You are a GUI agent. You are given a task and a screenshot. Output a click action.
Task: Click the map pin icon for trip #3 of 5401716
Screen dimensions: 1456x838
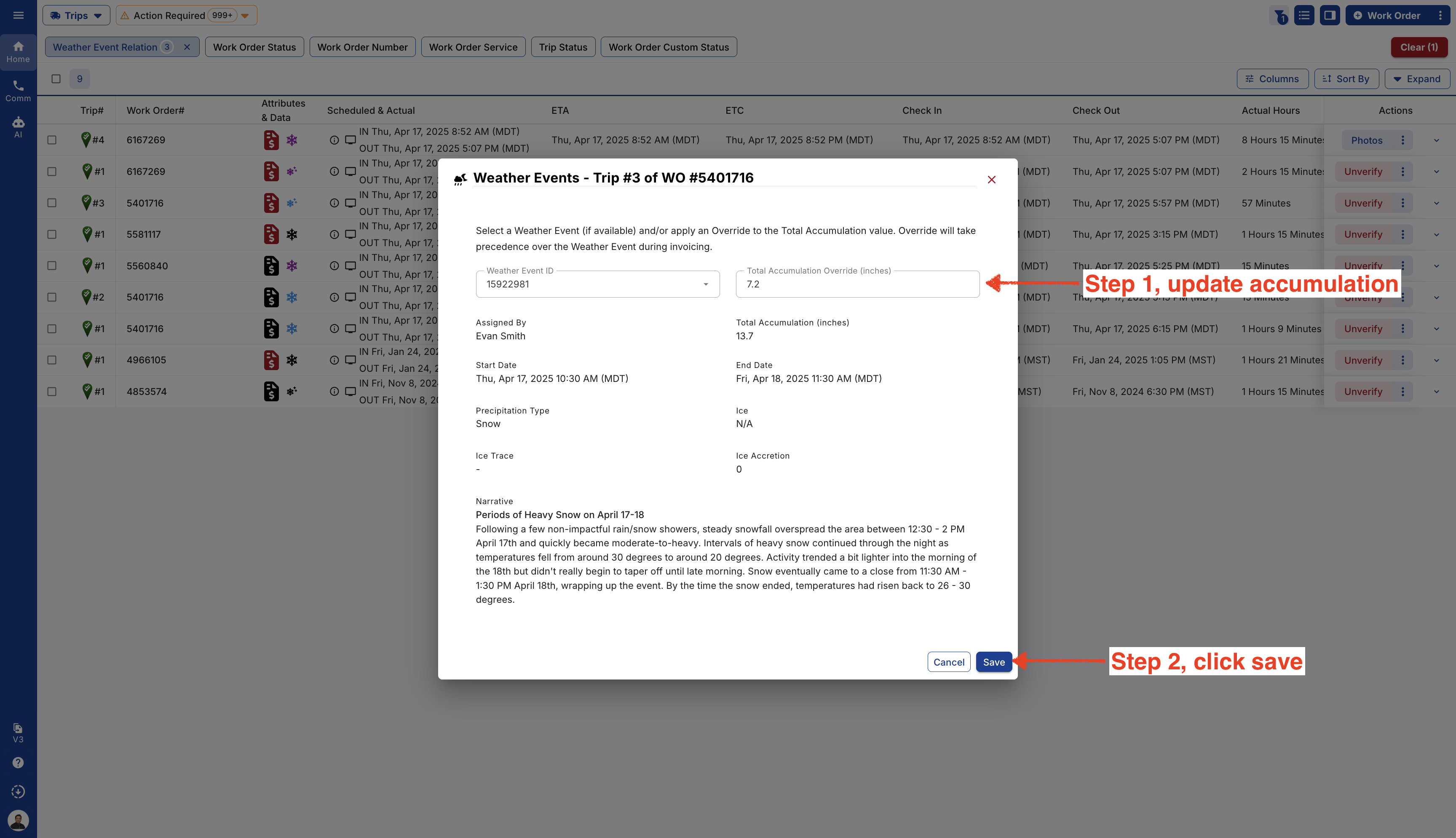pos(86,203)
